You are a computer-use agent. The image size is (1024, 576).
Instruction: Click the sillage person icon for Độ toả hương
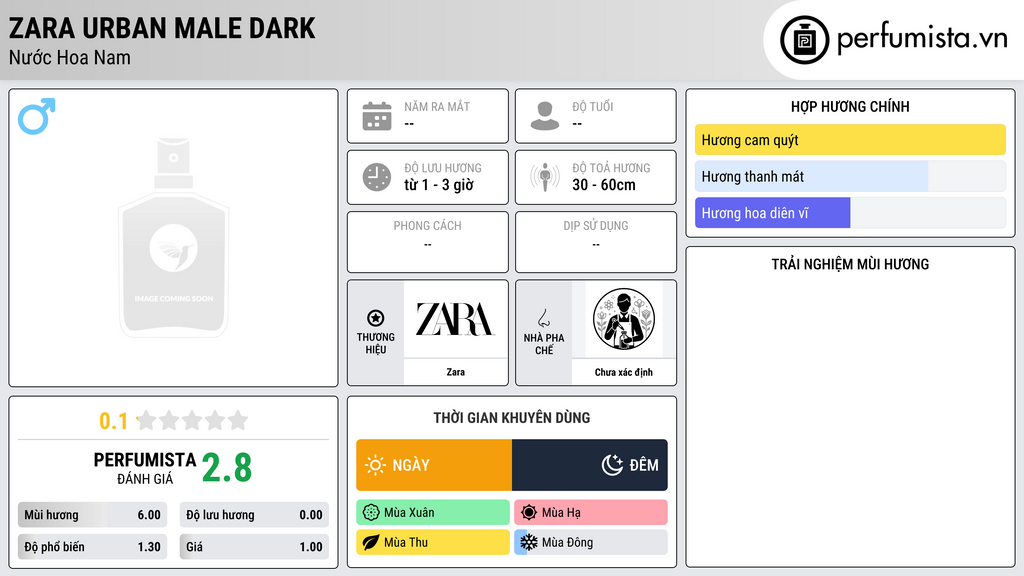click(545, 177)
